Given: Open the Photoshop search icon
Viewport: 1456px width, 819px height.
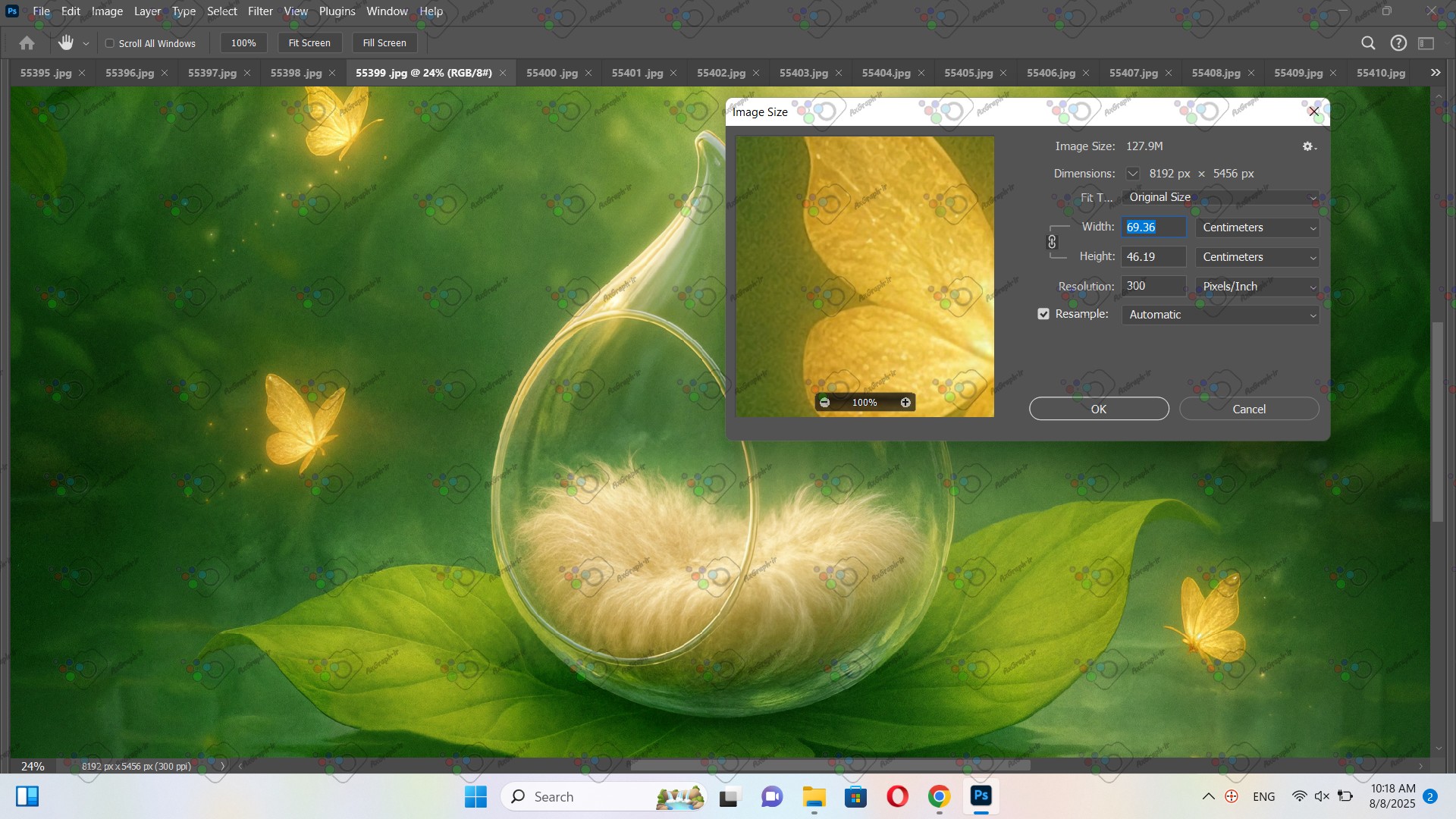Looking at the screenshot, I should coord(1368,43).
